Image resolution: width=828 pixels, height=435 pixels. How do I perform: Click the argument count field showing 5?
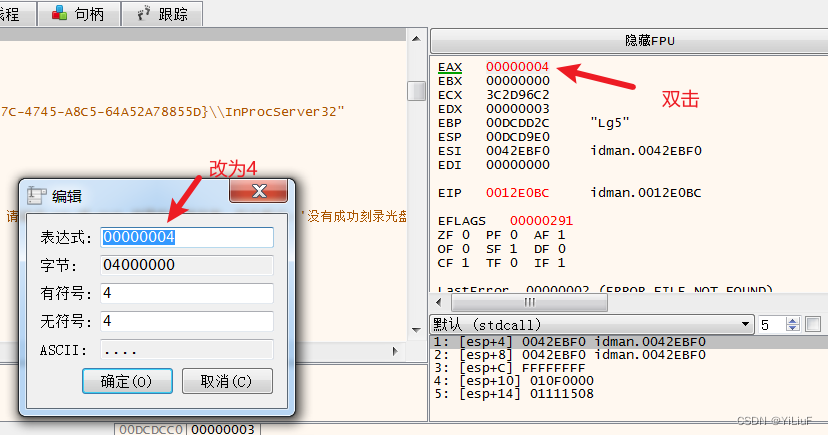[x=772, y=324]
